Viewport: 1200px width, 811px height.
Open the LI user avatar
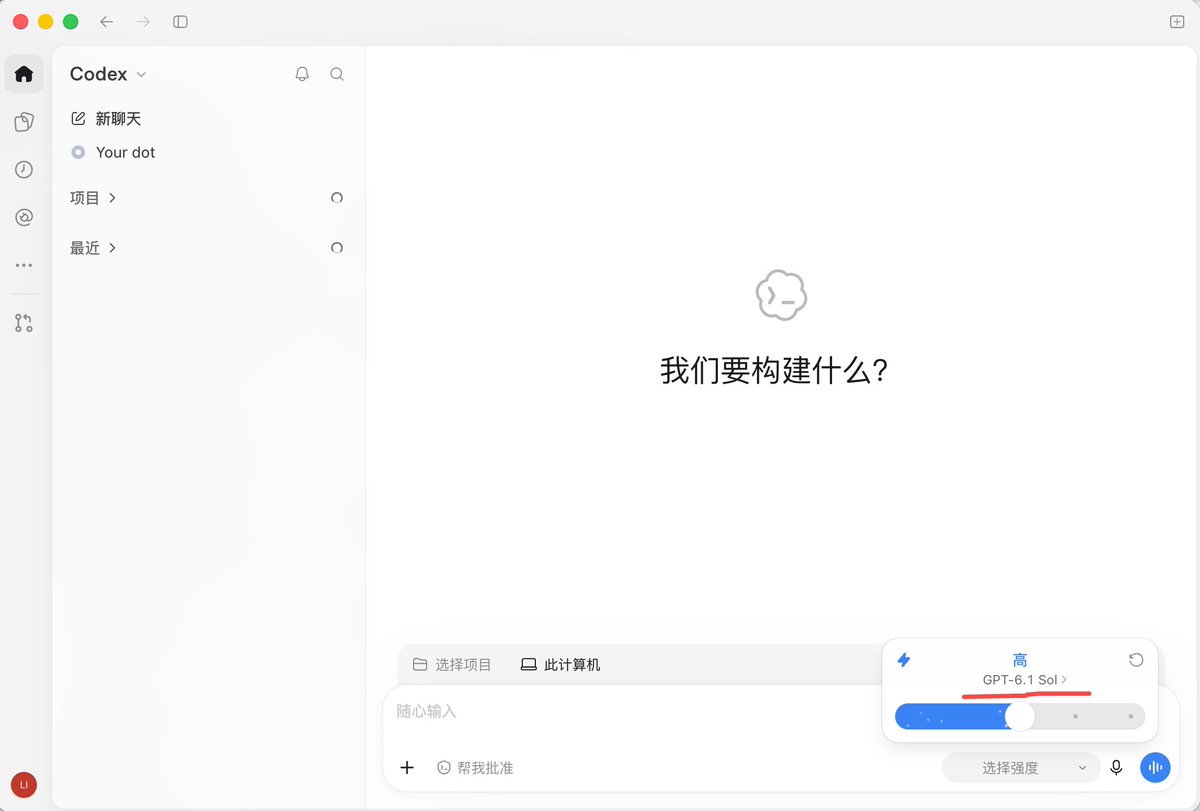coord(24,785)
